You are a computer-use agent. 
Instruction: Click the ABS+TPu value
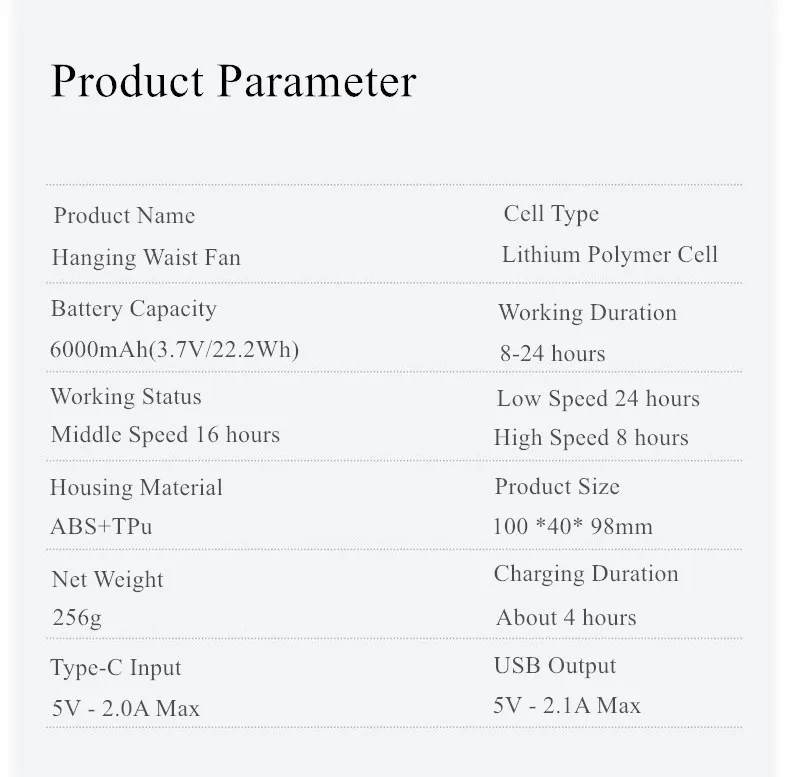click(101, 527)
